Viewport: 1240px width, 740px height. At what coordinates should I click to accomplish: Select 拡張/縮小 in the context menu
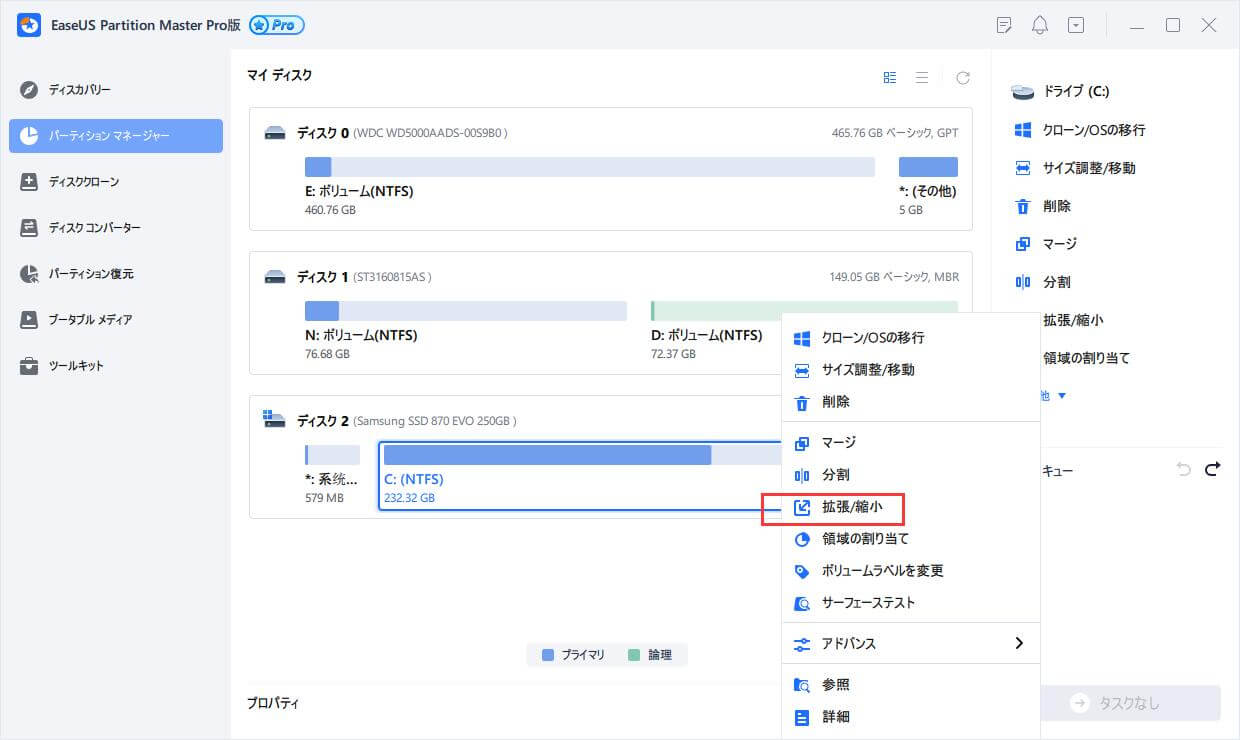click(851, 507)
